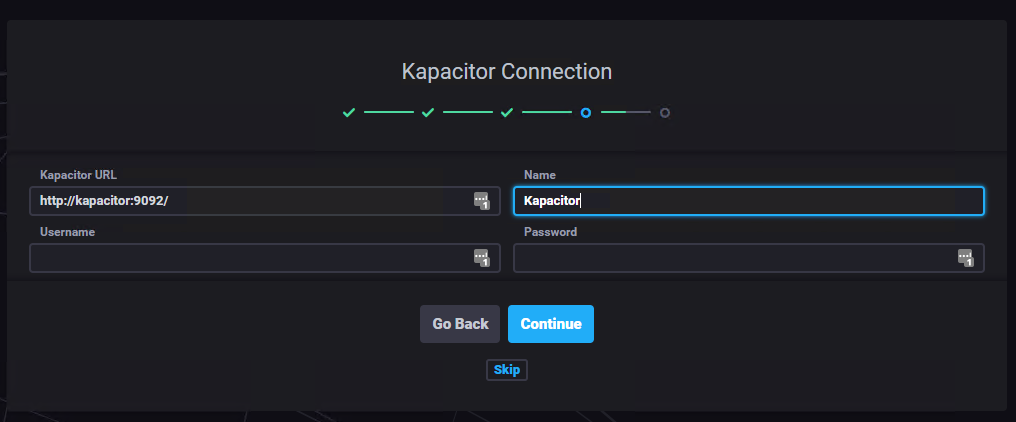1016x422 pixels.
Task: Focus the Kapacitor URL text field
Action: [250, 201]
